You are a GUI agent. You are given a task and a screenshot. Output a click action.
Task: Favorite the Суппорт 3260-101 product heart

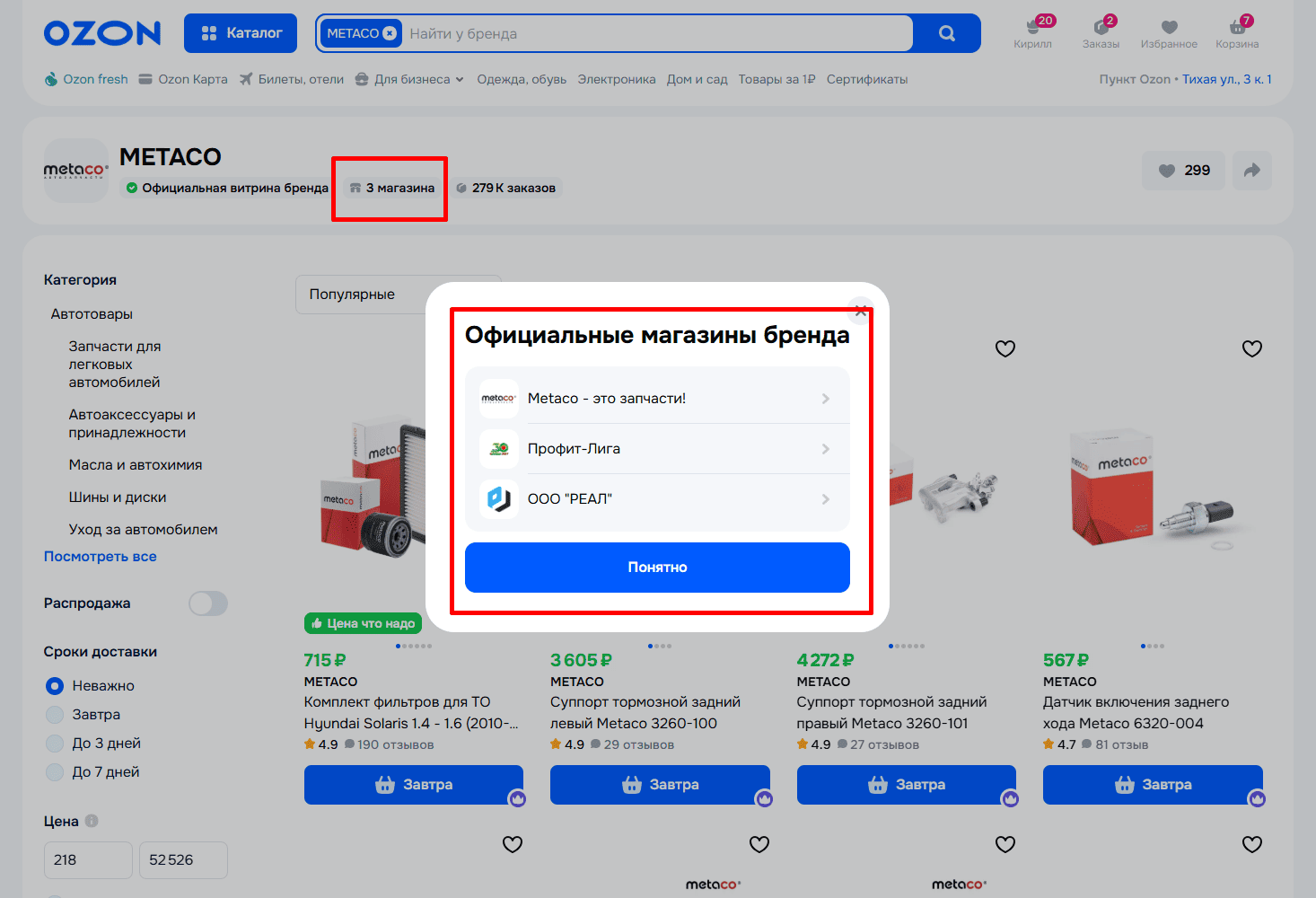pyautogui.click(x=1005, y=348)
